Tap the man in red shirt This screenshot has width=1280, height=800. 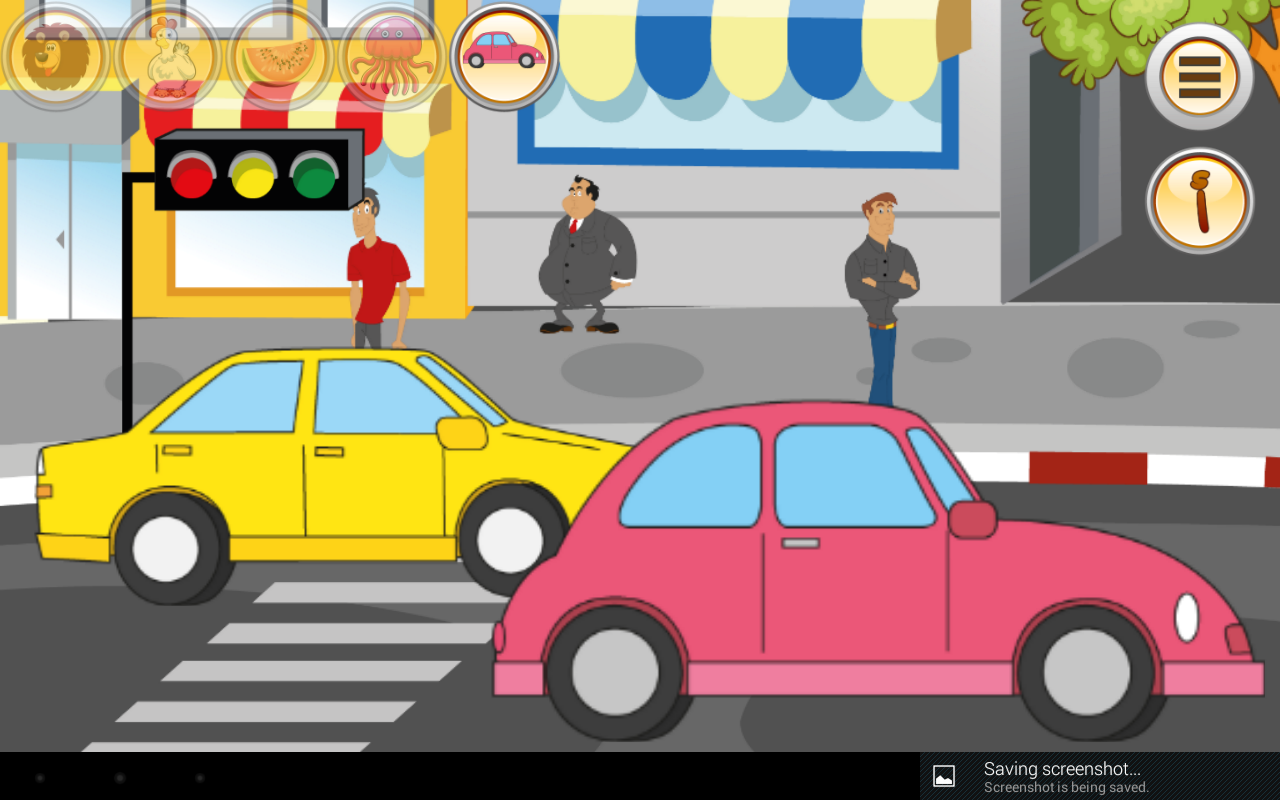click(376, 270)
